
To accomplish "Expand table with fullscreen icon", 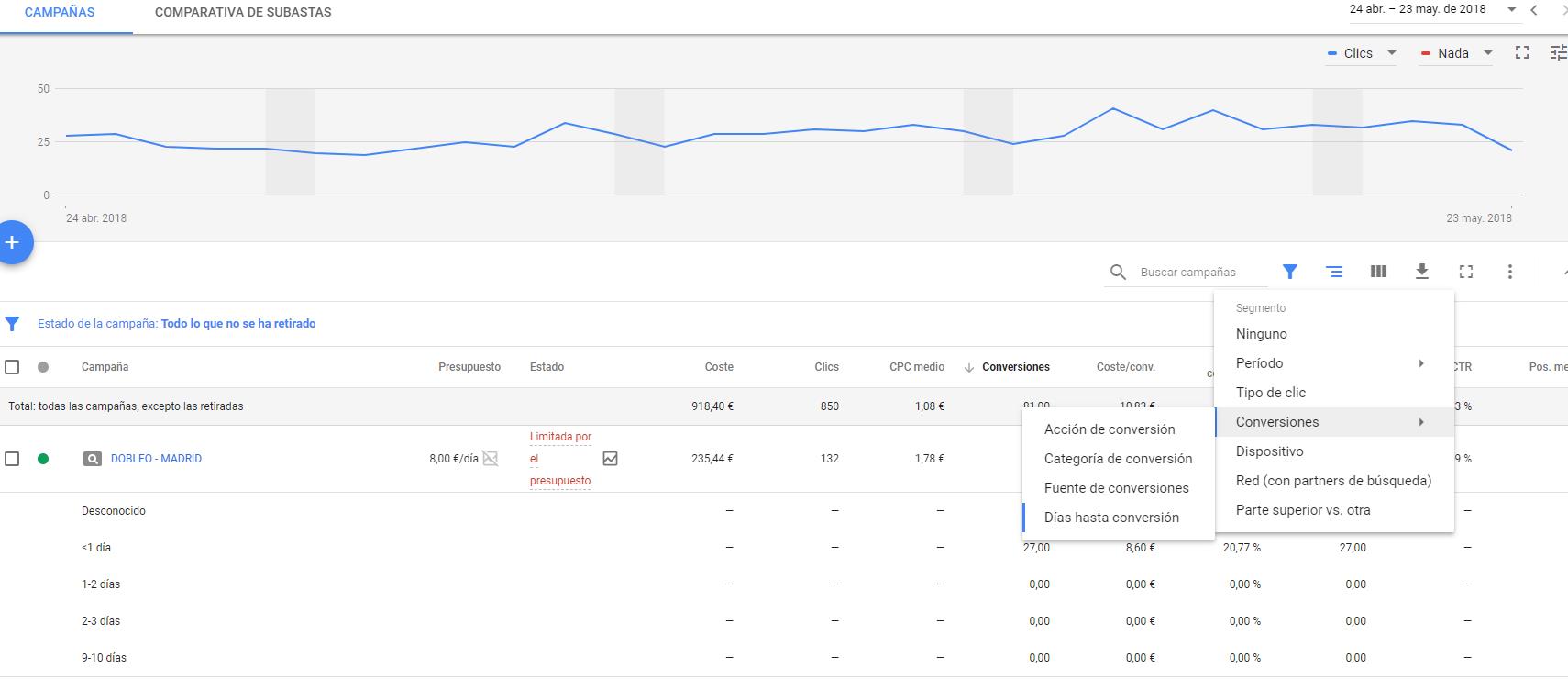I will pos(1466,272).
